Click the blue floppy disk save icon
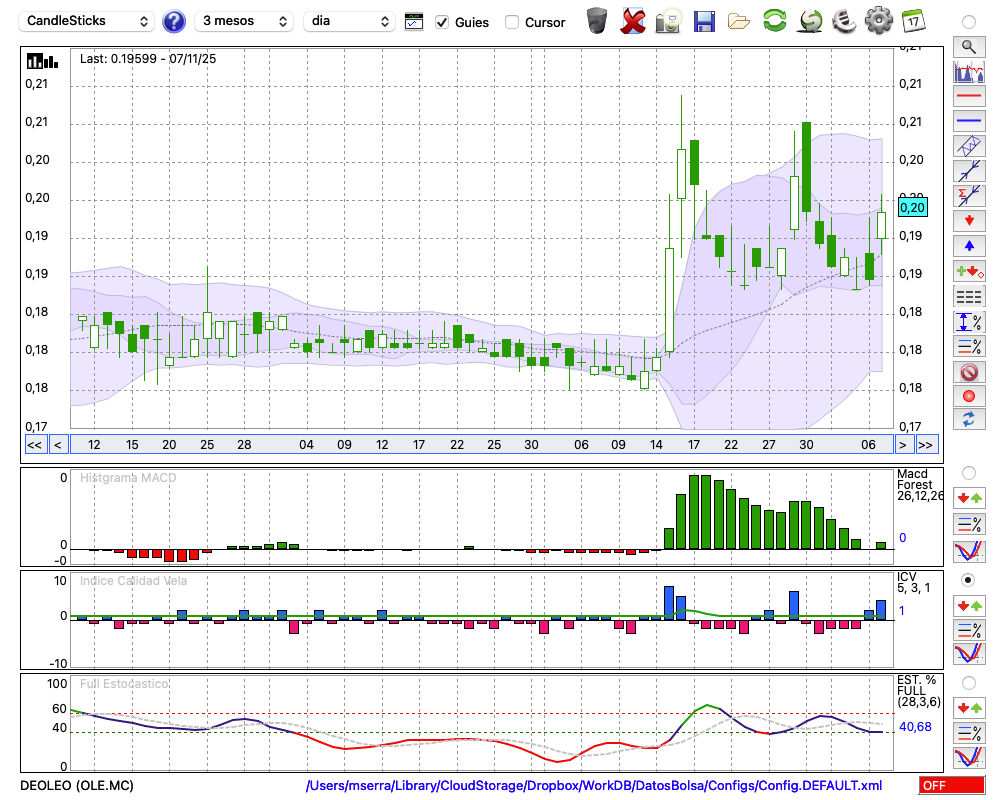 tap(704, 21)
